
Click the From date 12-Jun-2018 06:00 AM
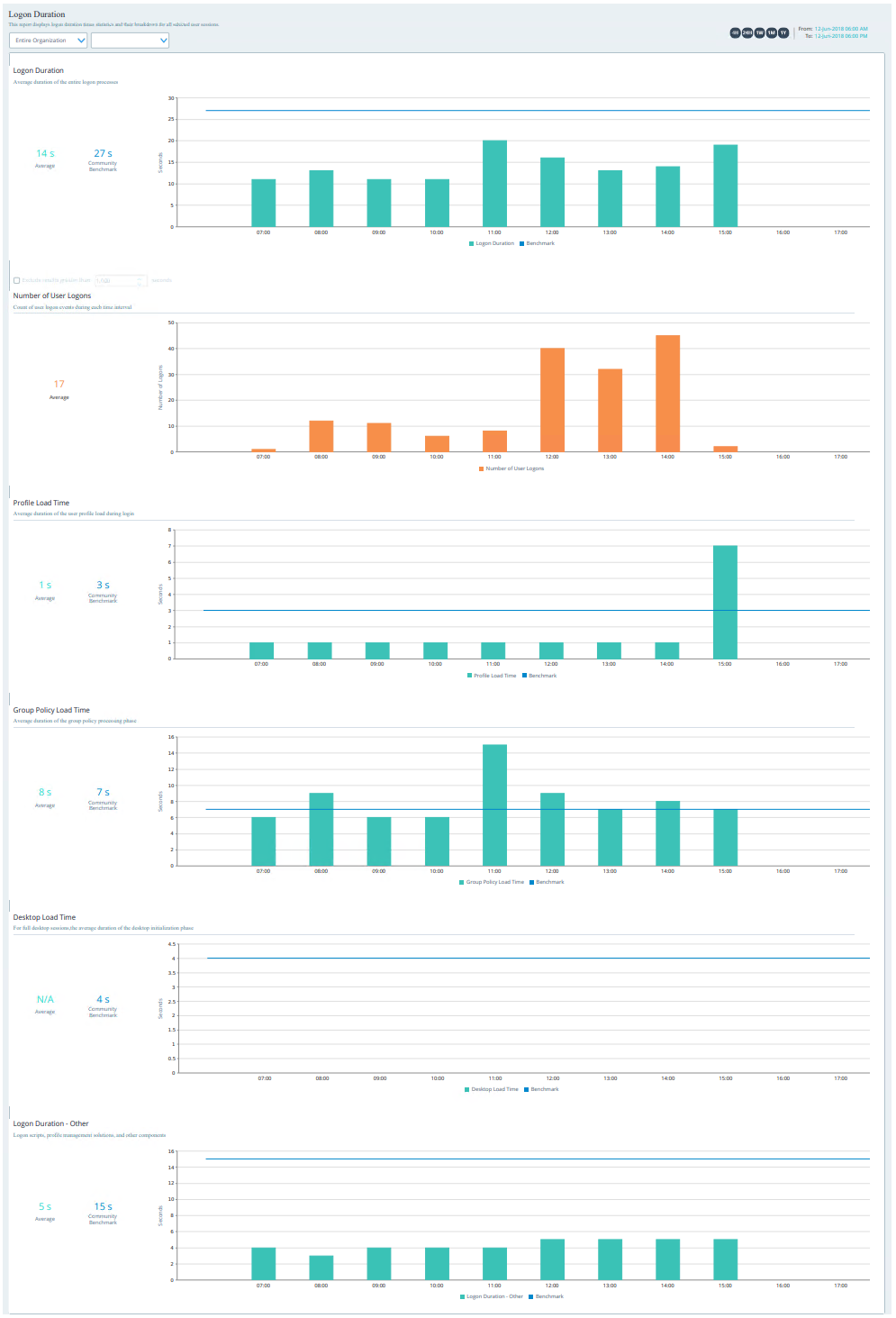coord(841,29)
